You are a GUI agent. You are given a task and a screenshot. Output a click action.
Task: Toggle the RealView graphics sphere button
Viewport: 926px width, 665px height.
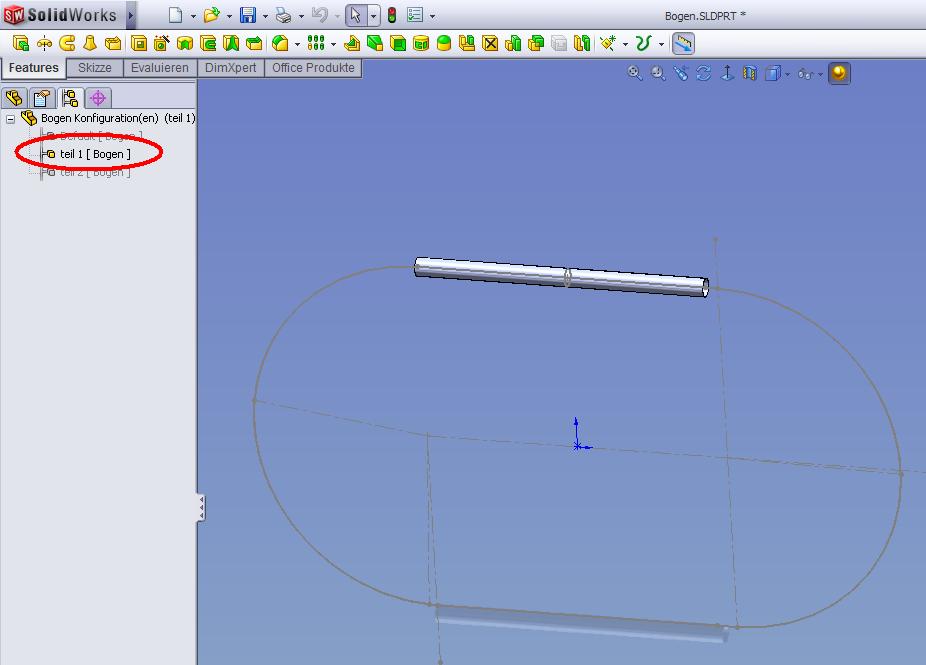click(839, 73)
